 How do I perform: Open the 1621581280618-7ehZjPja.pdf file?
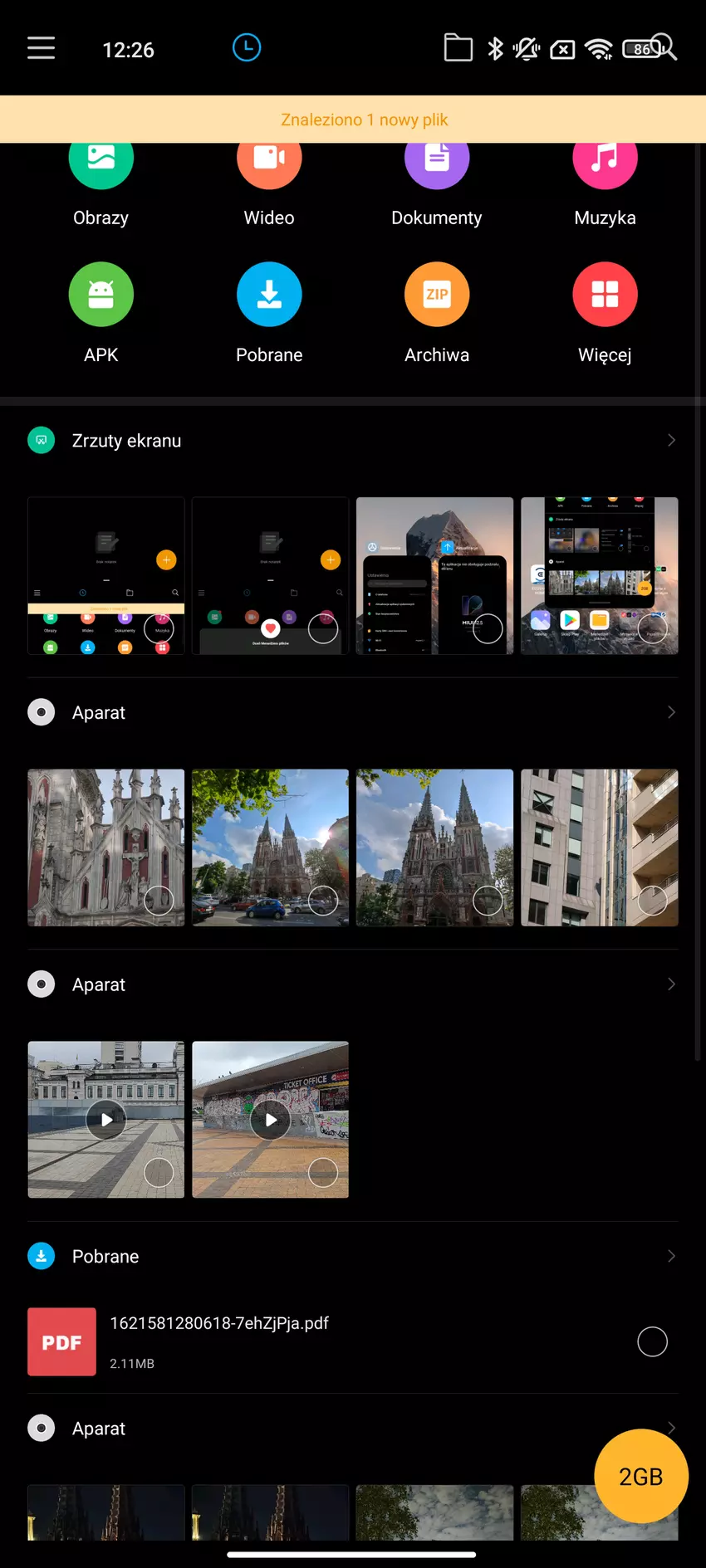point(219,1324)
